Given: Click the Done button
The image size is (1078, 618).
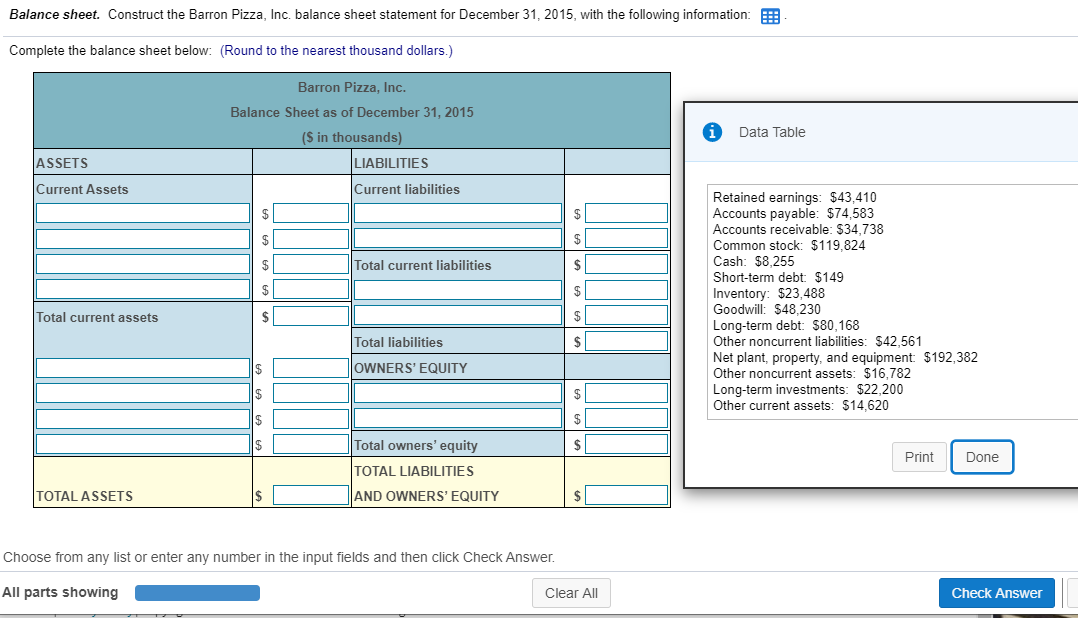Looking at the screenshot, I should [981, 456].
